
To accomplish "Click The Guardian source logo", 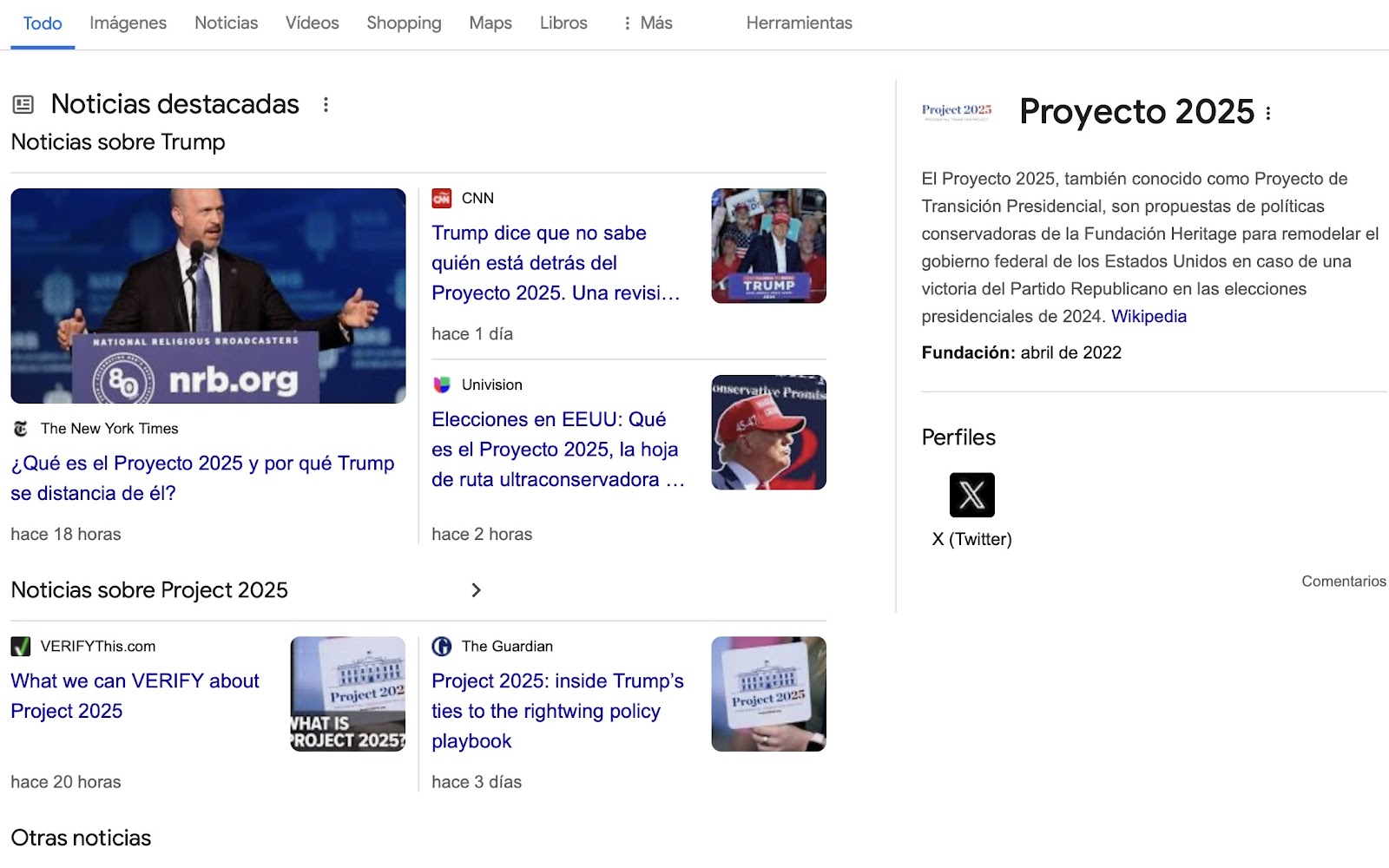I will click(442, 647).
